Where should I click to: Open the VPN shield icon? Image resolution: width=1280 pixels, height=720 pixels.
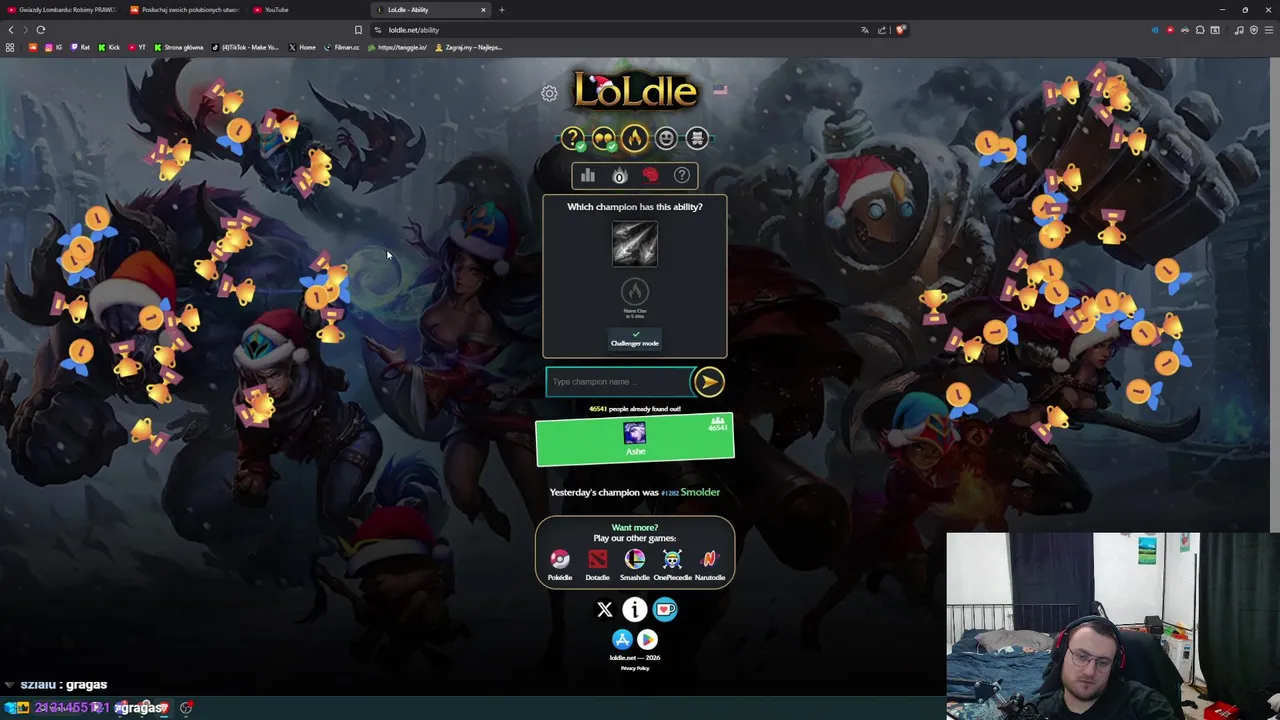pyautogui.click(x=1254, y=30)
